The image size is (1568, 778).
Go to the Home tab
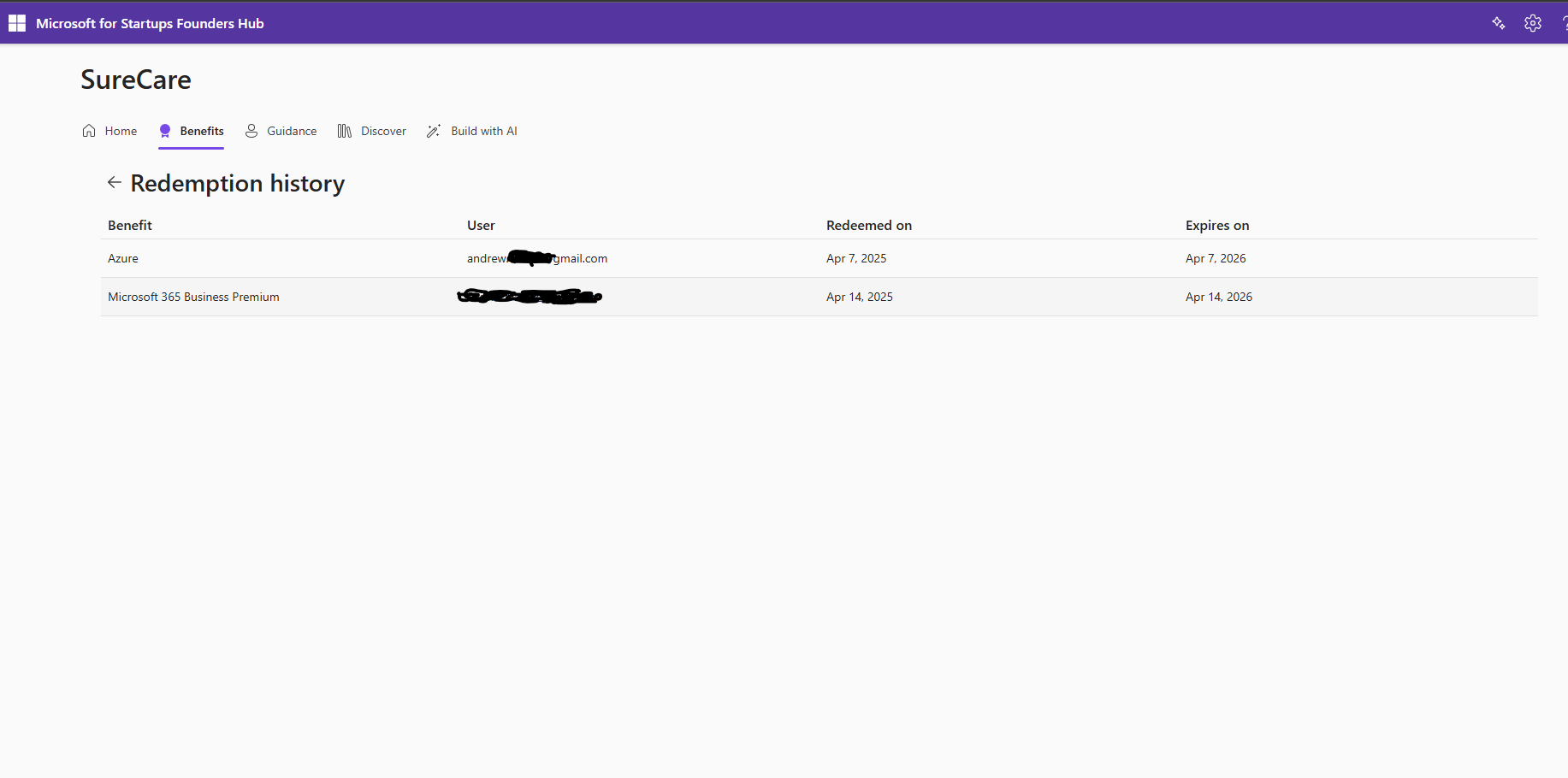pos(109,131)
